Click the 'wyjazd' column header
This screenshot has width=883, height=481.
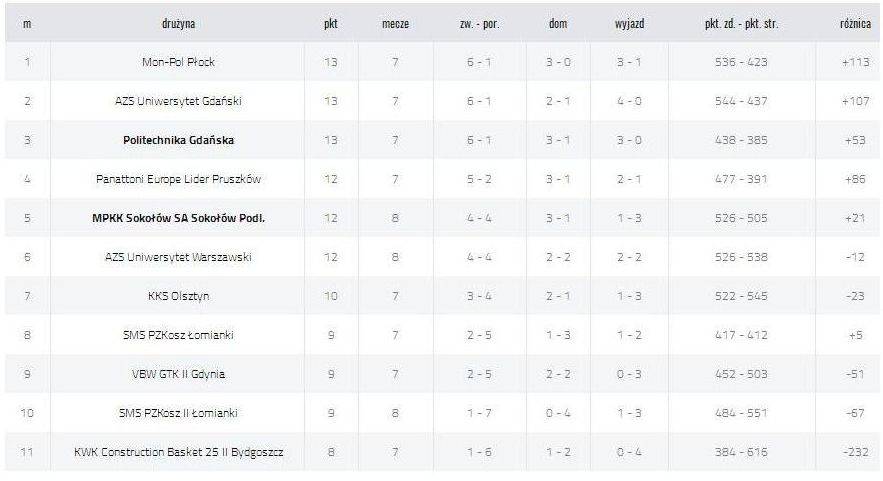coord(629,24)
